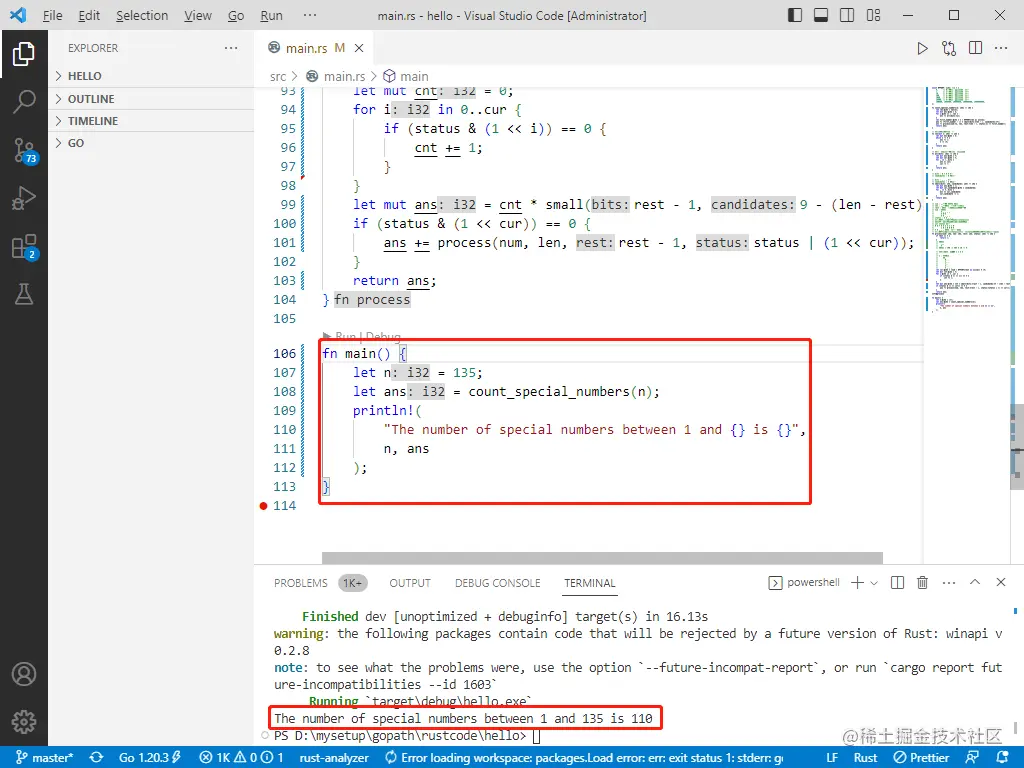The height and width of the screenshot is (768, 1024).
Task: Toggle the secondary side bar layout
Action: (847, 15)
